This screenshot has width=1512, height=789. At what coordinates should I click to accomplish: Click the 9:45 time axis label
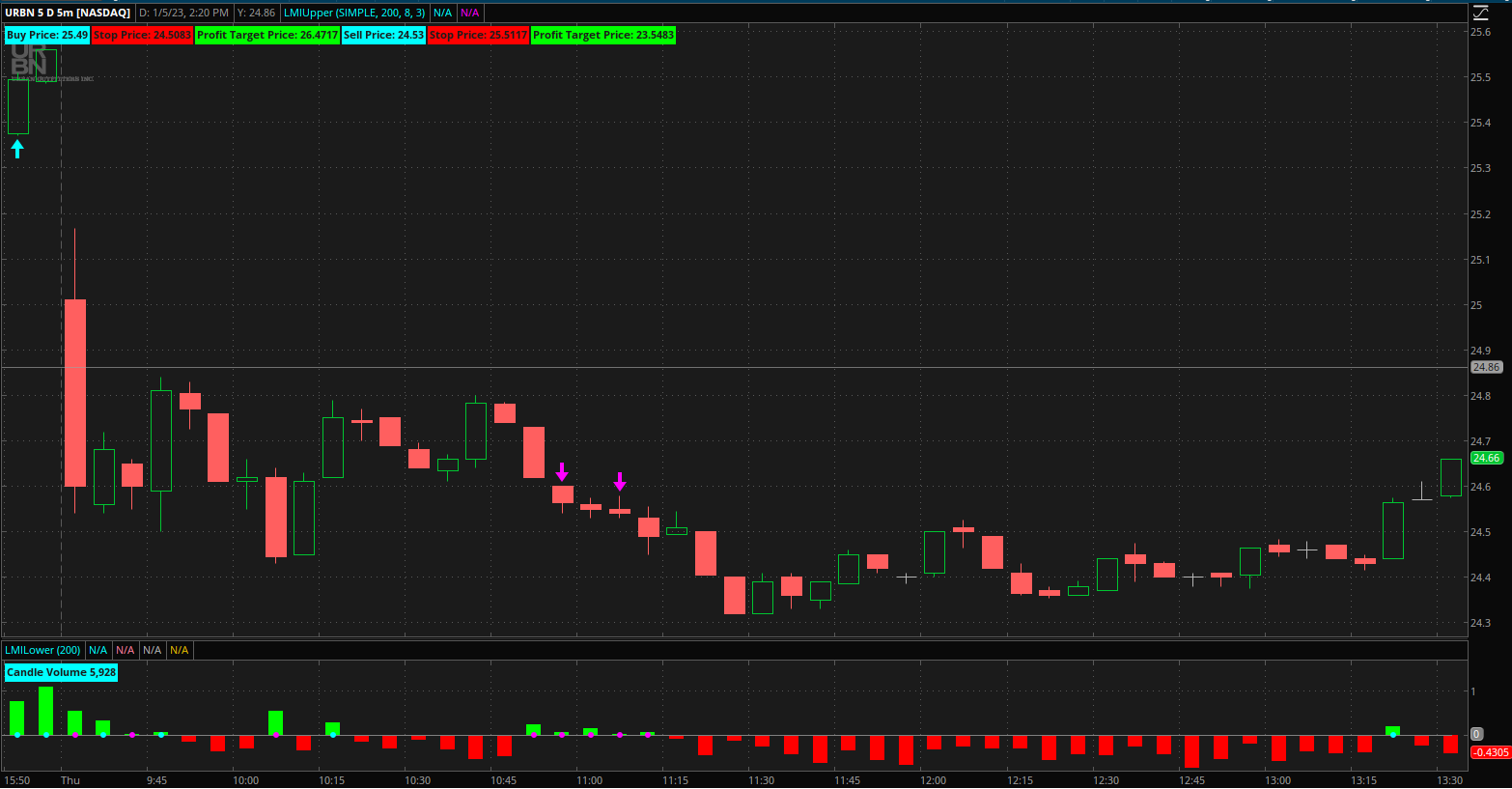click(x=156, y=780)
